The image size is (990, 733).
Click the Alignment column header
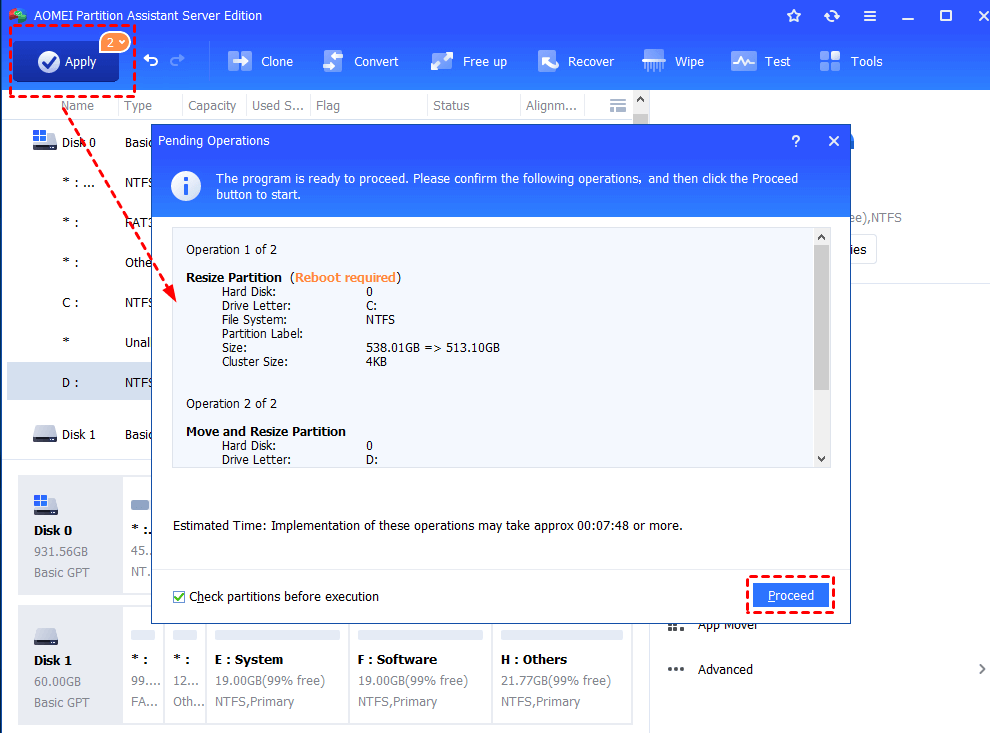pyautogui.click(x=551, y=105)
